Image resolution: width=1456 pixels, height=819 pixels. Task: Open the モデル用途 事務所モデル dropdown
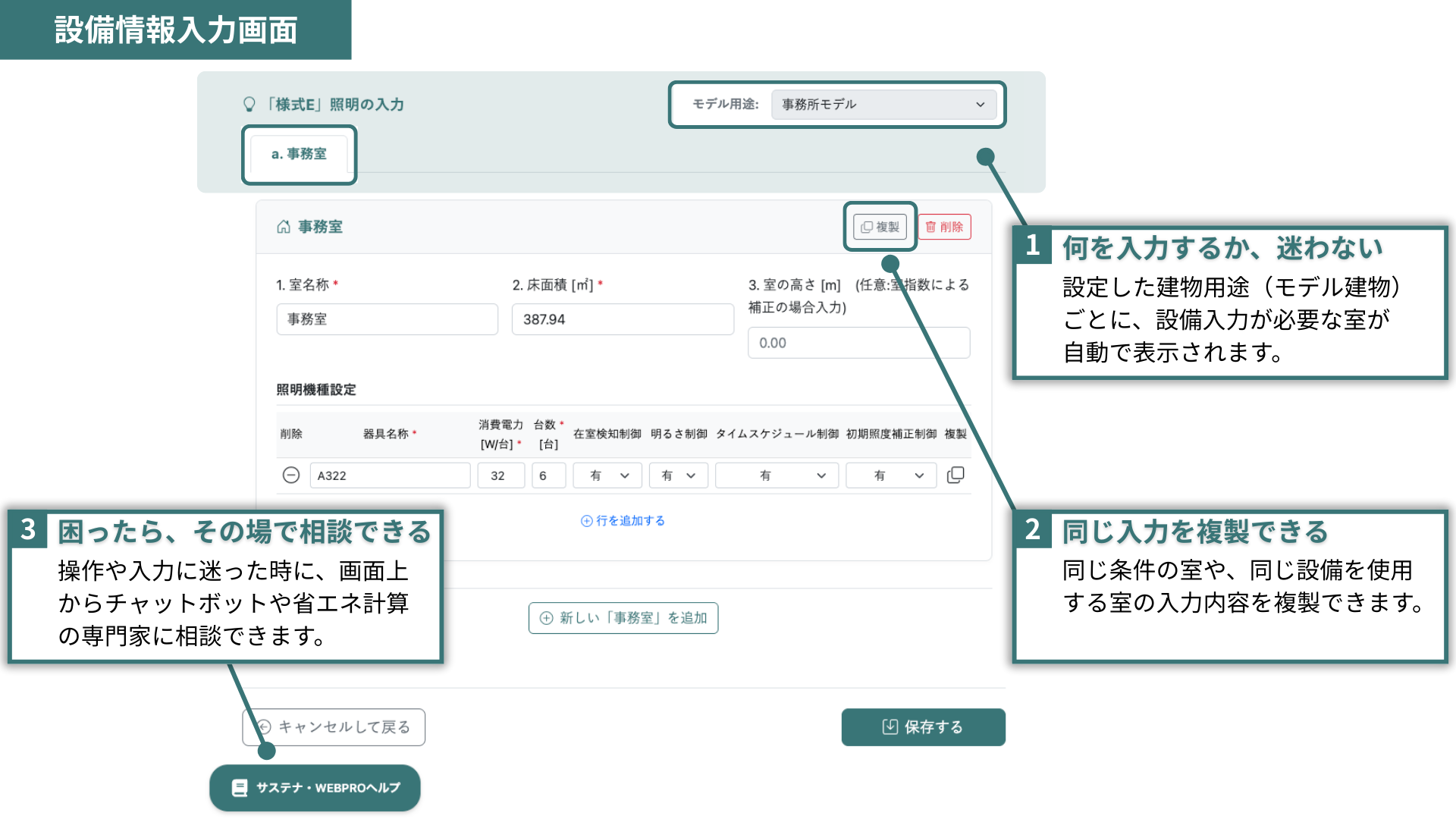883,105
